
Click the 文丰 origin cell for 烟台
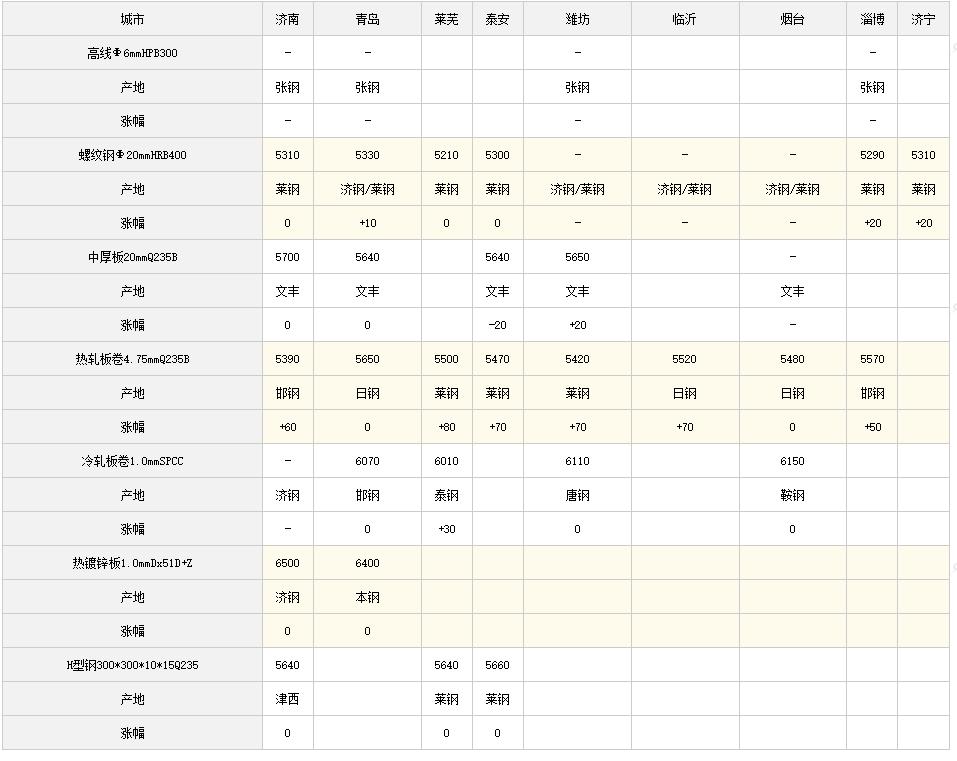(x=792, y=291)
